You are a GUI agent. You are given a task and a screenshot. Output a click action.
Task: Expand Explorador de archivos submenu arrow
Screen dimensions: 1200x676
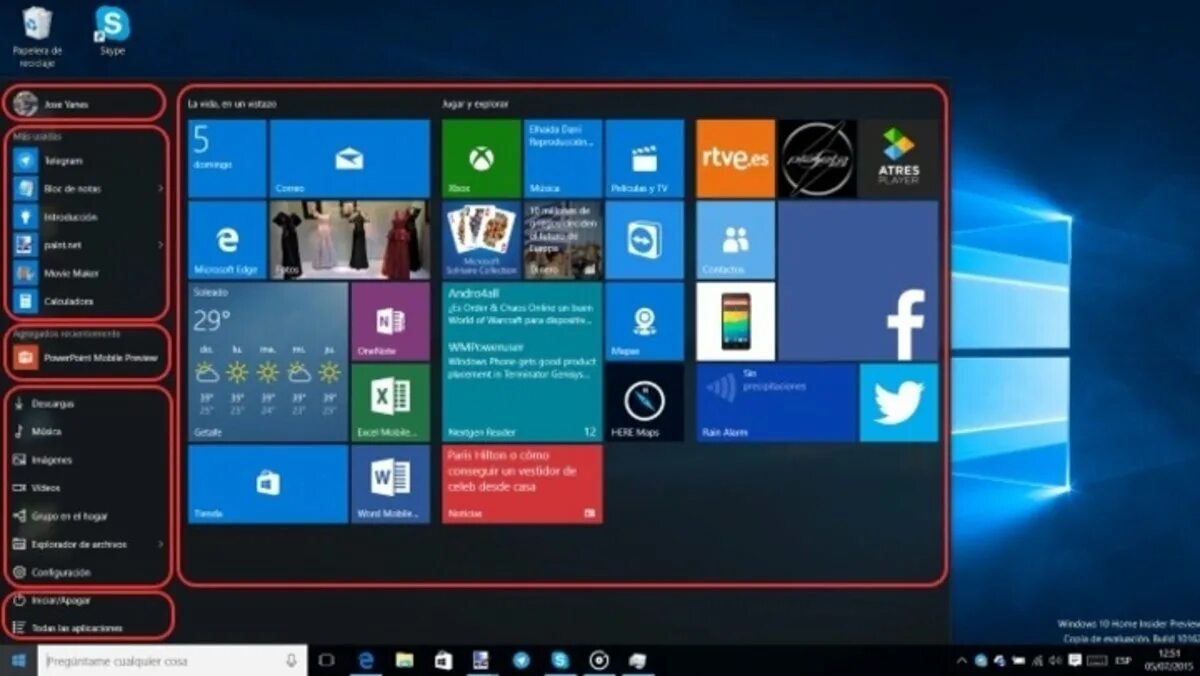pos(160,544)
